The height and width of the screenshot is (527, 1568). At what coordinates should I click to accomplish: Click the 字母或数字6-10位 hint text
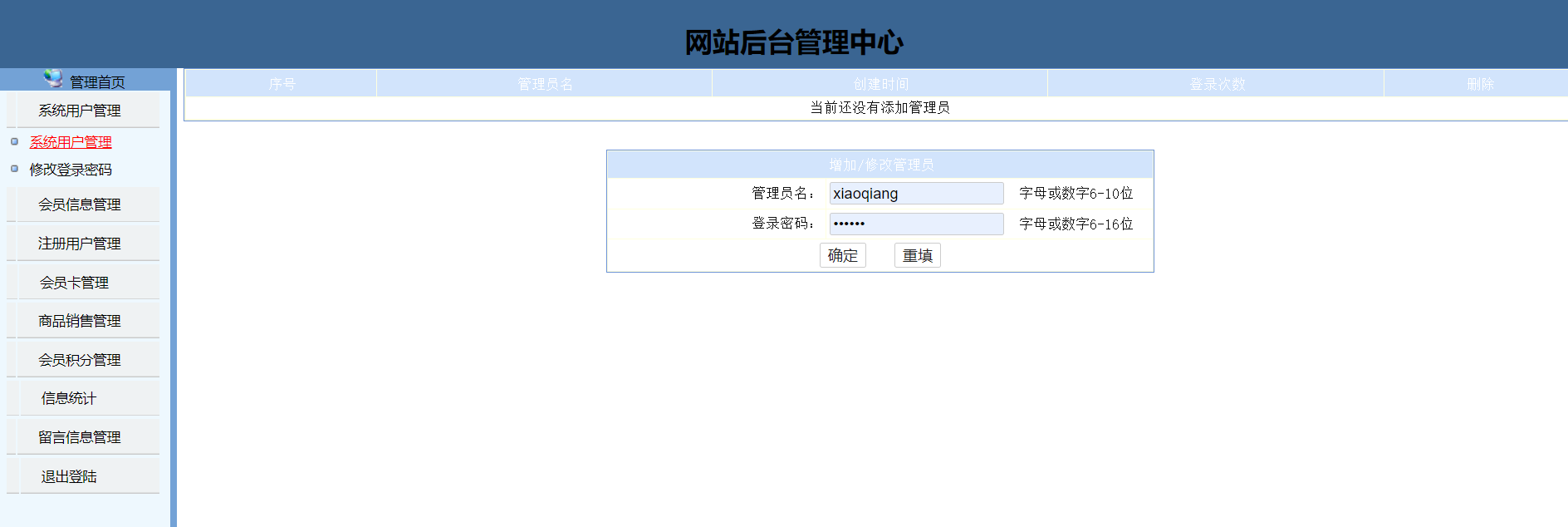tap(1076, 193)
